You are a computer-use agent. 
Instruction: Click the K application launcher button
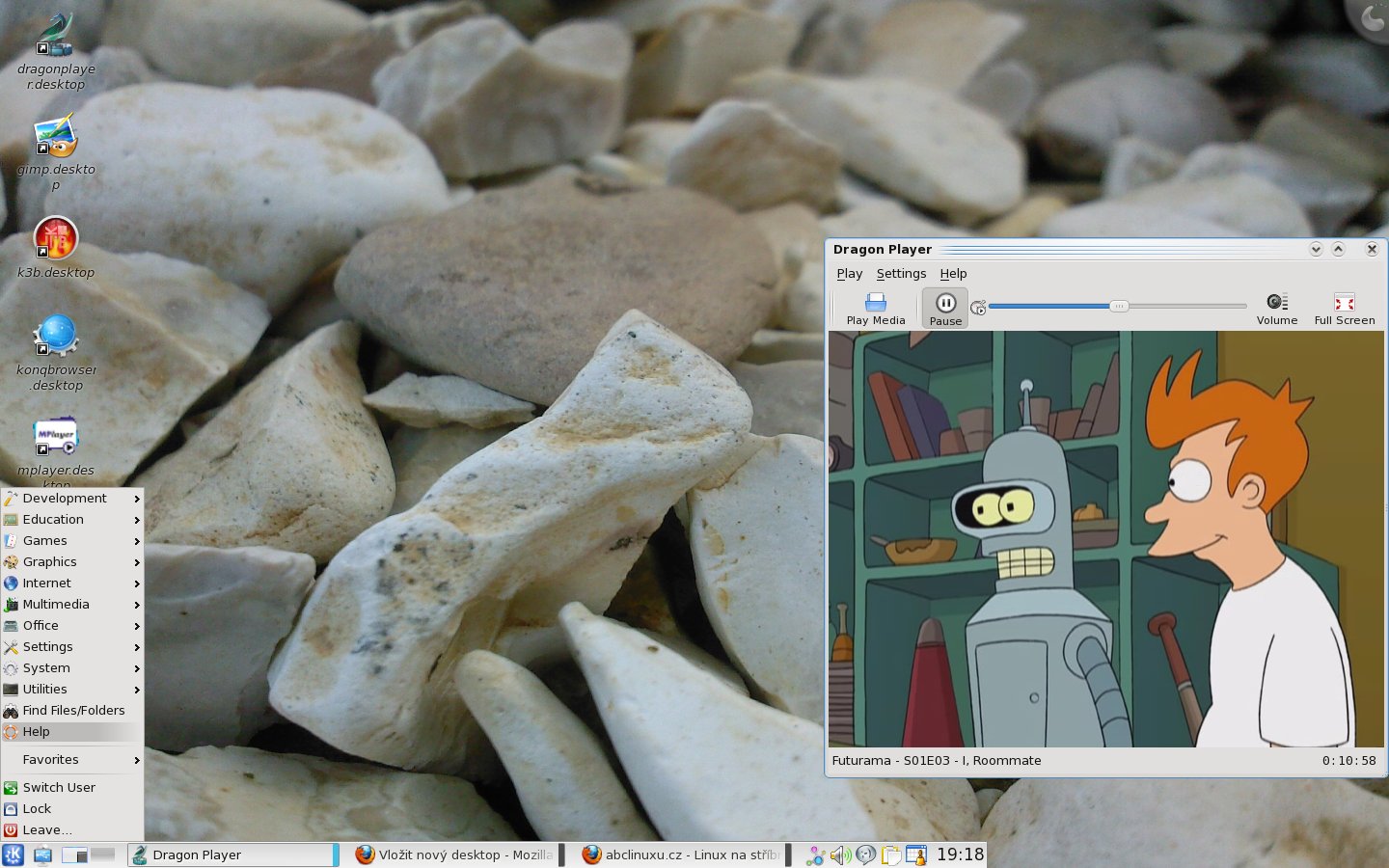[13, 854]
